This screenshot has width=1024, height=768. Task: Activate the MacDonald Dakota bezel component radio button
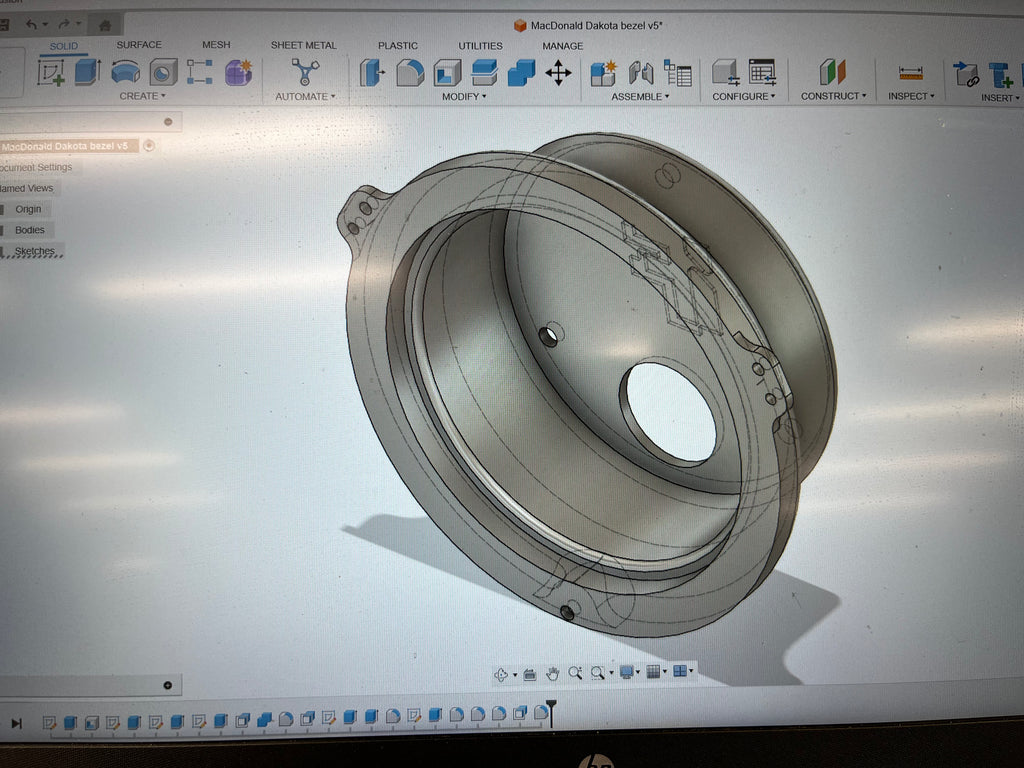(149, 146)
